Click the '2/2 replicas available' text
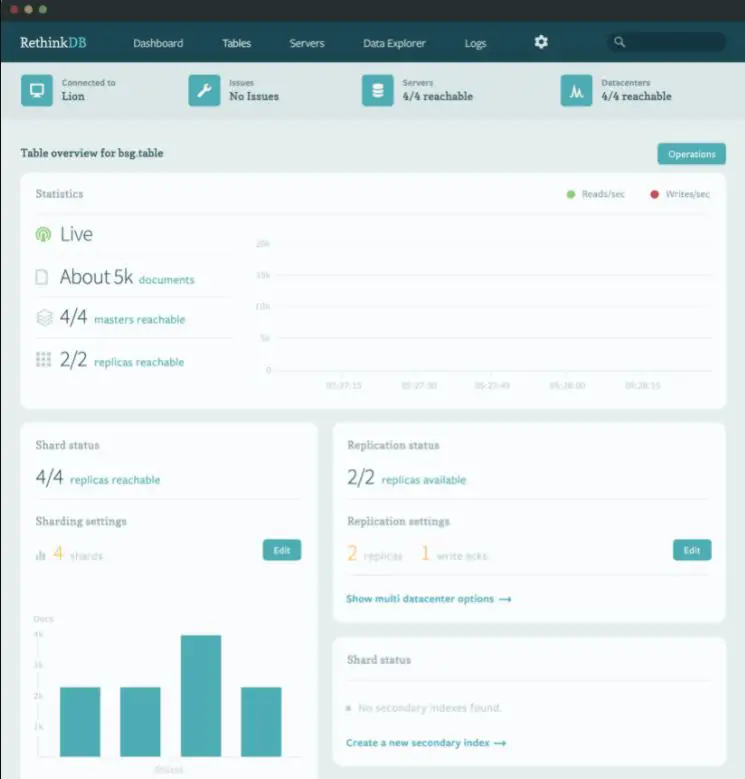This screenshot has width=745, height=779. (x=406, y=477)
